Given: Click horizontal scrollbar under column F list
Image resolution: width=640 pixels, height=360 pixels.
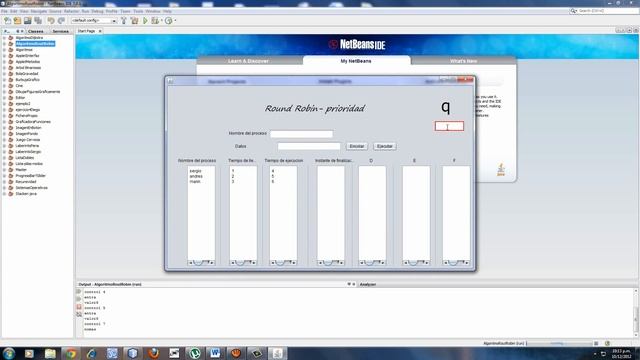Looking at the screenshot, I should [x=456, y=263].
